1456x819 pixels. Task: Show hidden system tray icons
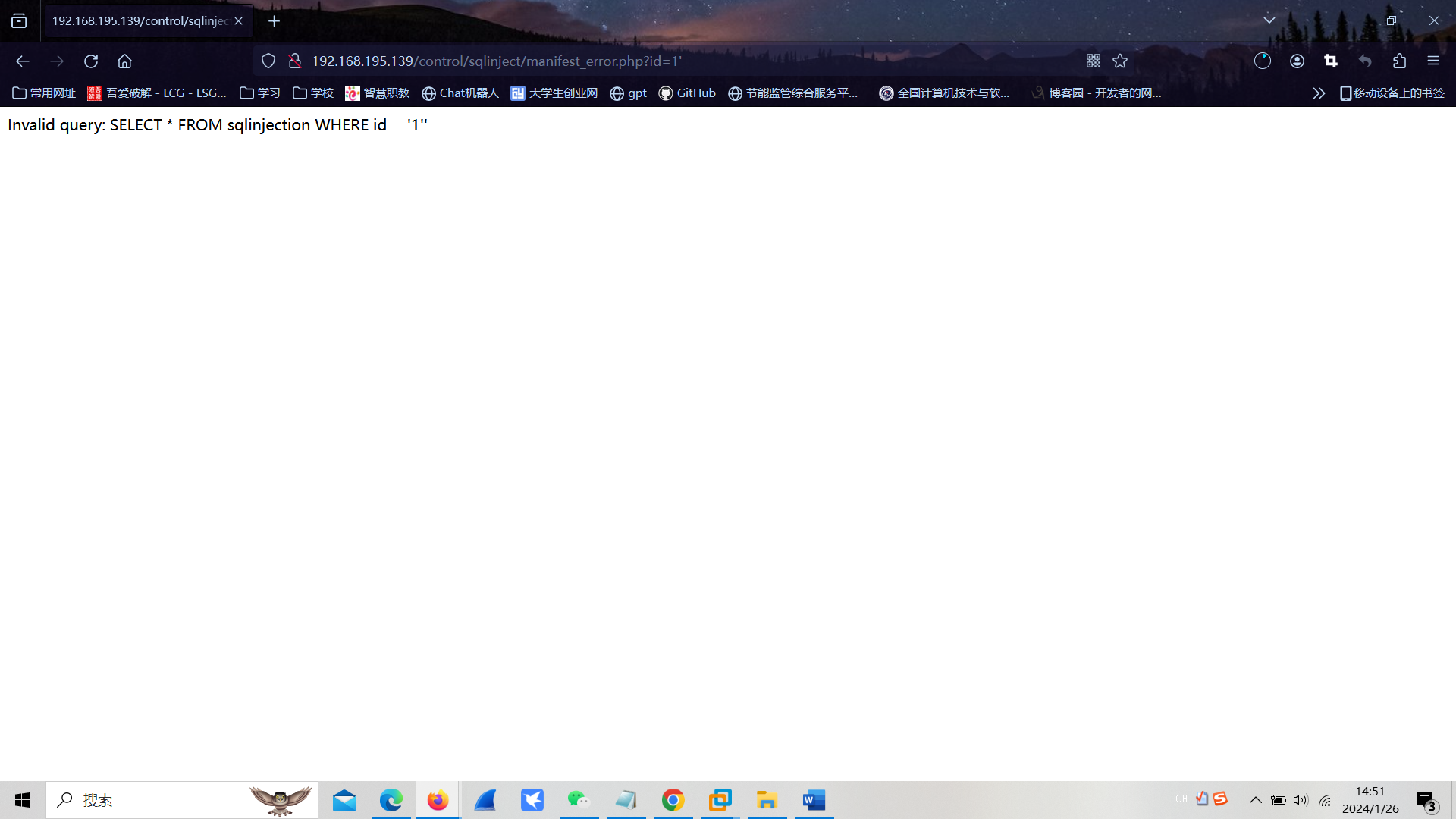1255,800
